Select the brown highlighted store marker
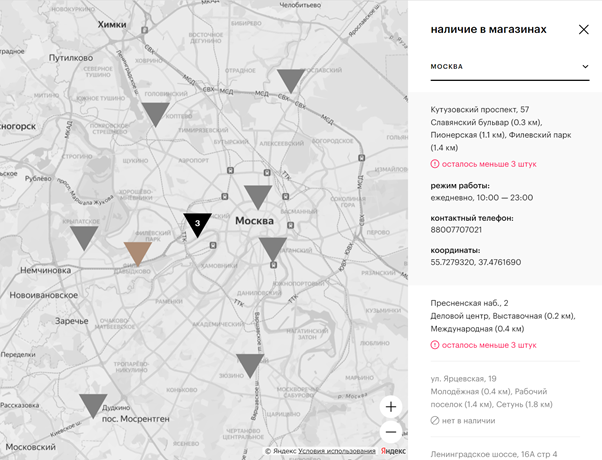The height and width of the screenshot is (460, 602). [x=136, y=253]
